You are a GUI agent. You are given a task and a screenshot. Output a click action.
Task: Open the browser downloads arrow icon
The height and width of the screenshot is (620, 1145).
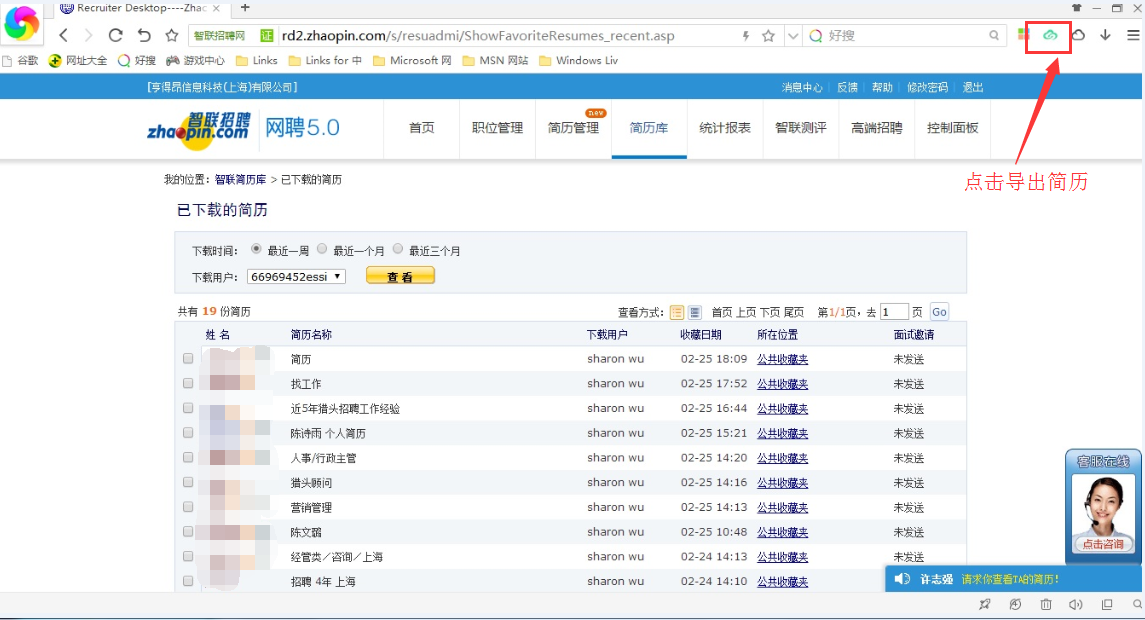coord(1105,35)
